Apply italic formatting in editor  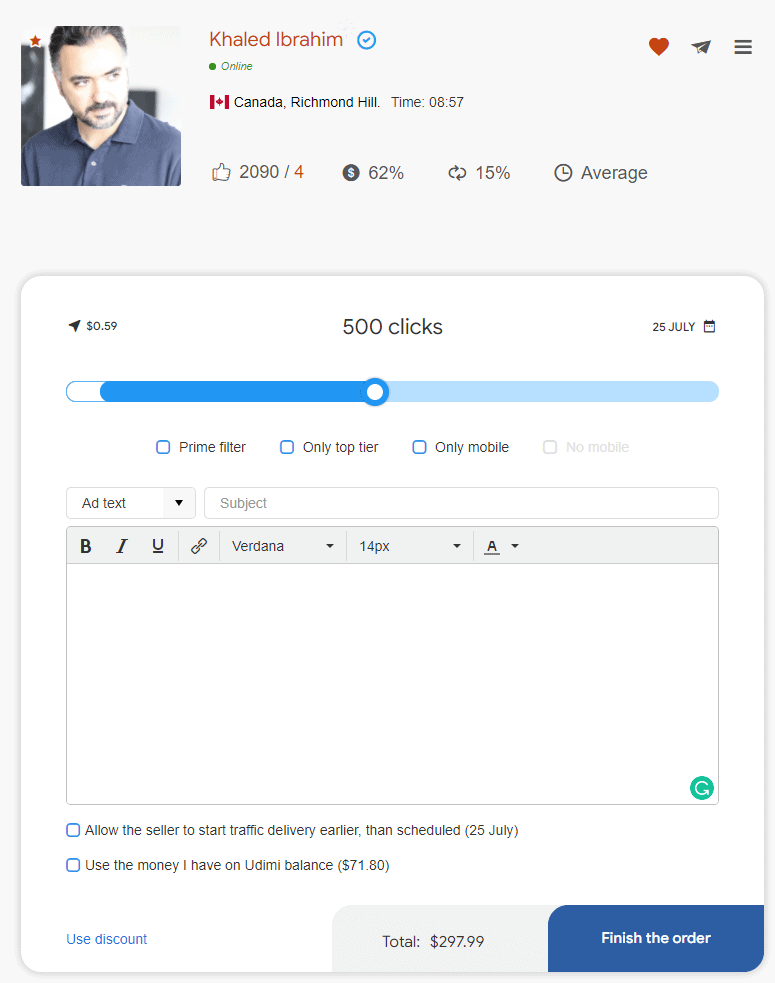click(x=122, y=546)
